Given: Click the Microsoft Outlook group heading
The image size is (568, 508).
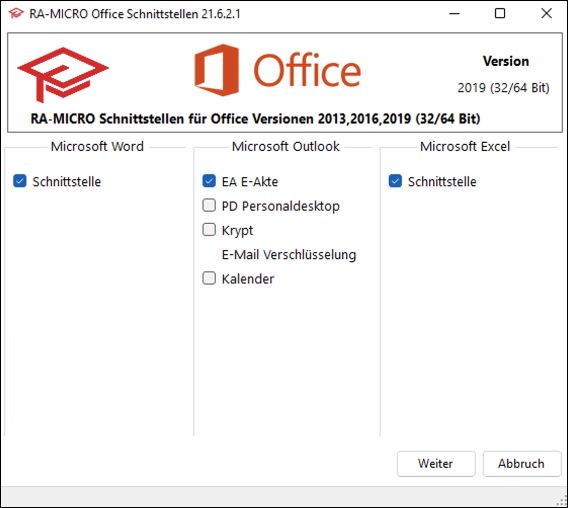Looking at the screenshot, I should point(286,146).
